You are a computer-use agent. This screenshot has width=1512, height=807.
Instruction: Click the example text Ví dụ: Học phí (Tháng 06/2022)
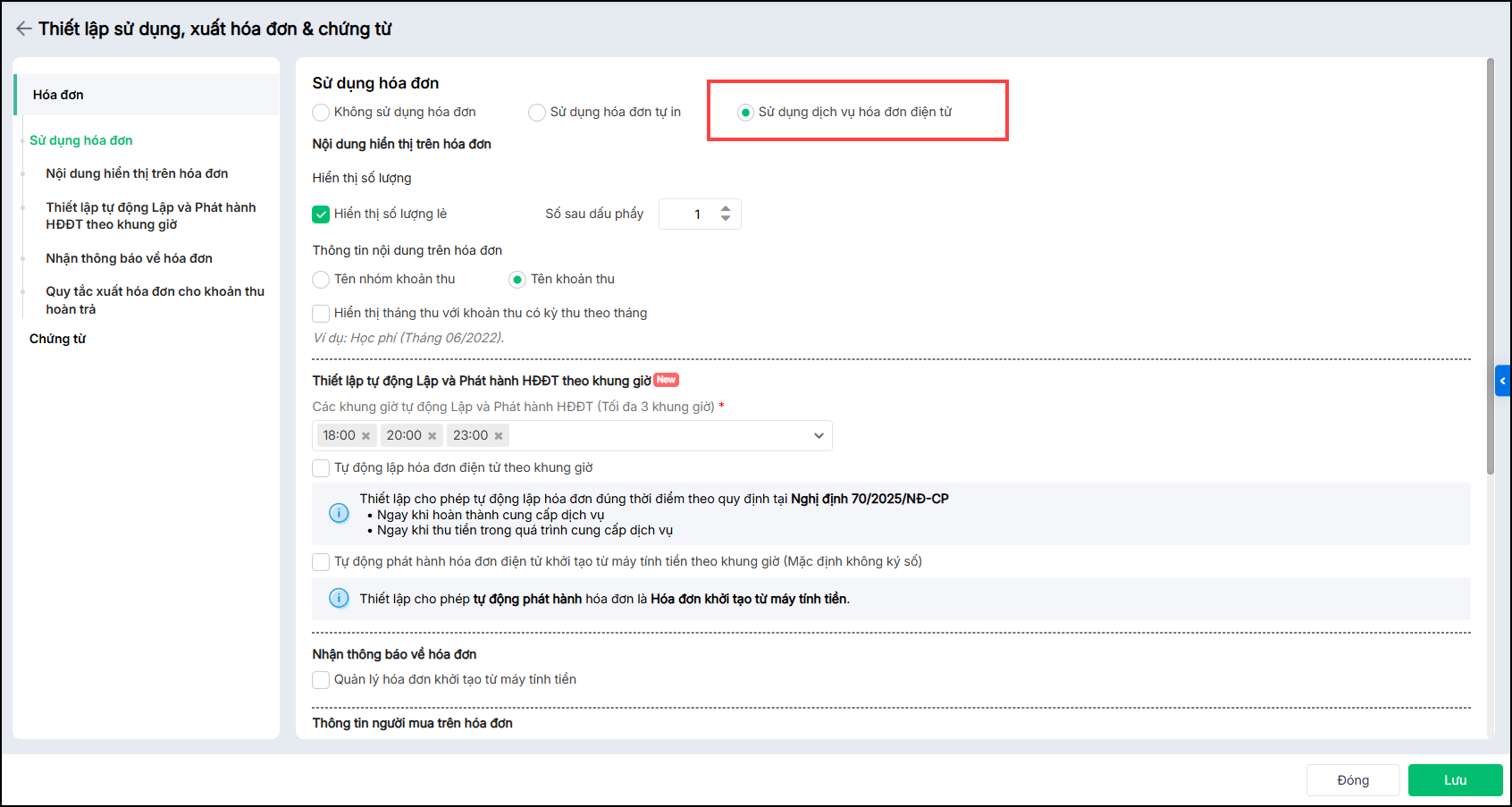408,338
